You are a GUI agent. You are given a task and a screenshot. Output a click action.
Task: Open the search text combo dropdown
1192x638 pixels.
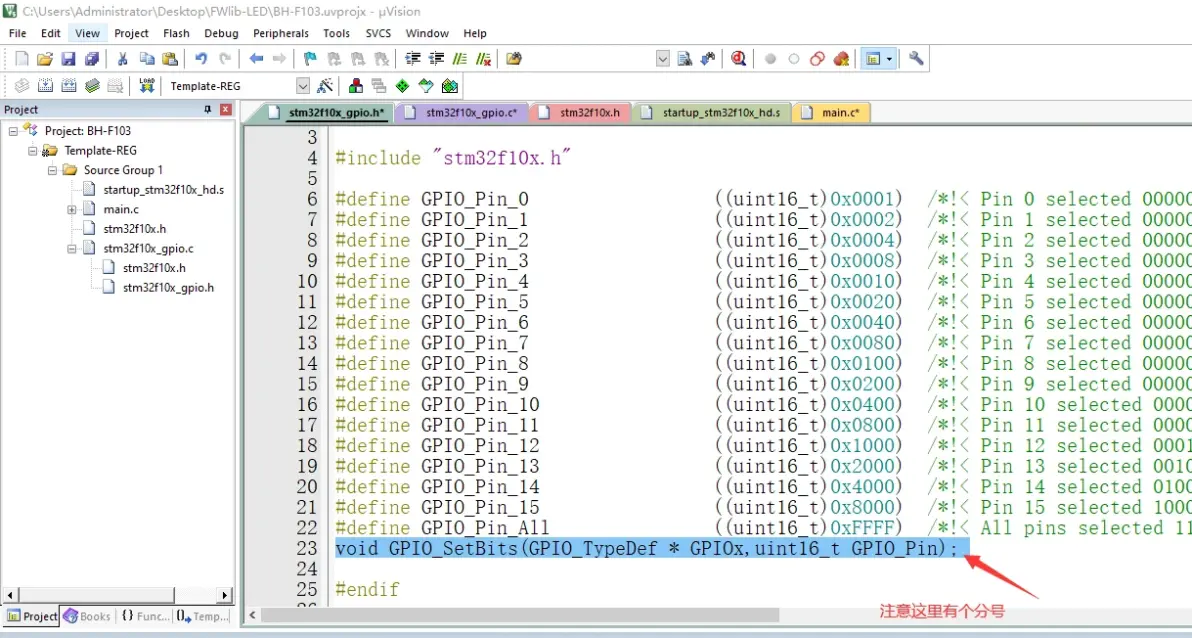click(x=663, y=59)
